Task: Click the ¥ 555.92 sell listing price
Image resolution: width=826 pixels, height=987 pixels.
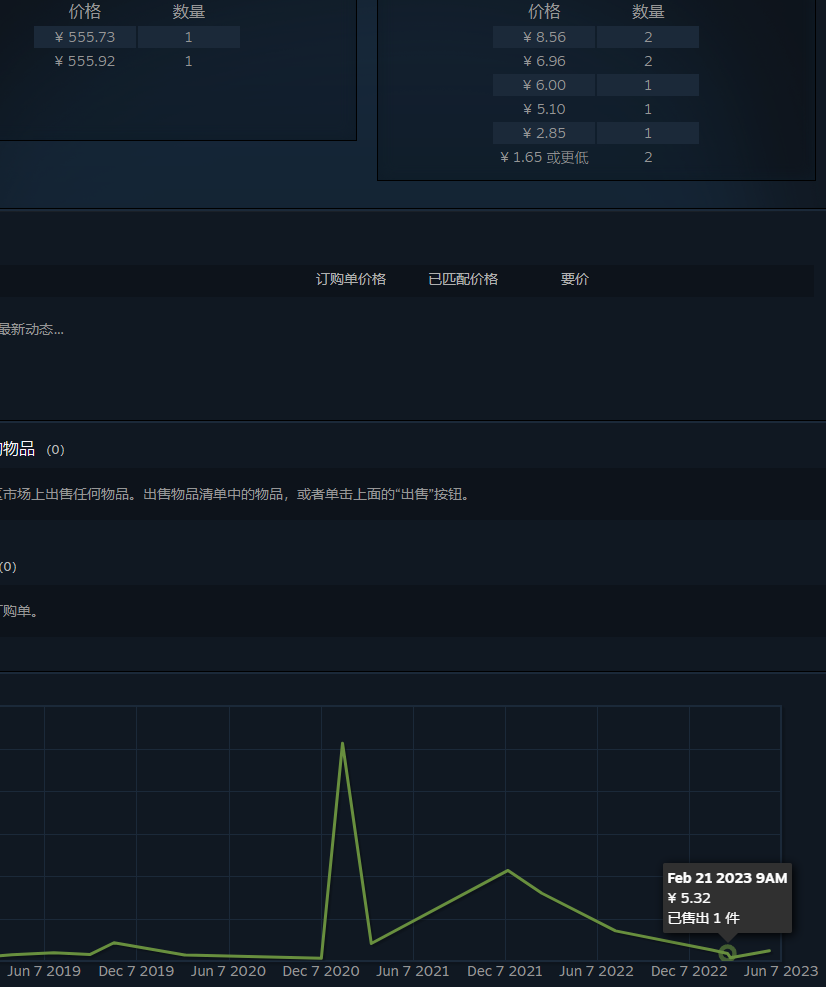Action: tap(85, 61)
